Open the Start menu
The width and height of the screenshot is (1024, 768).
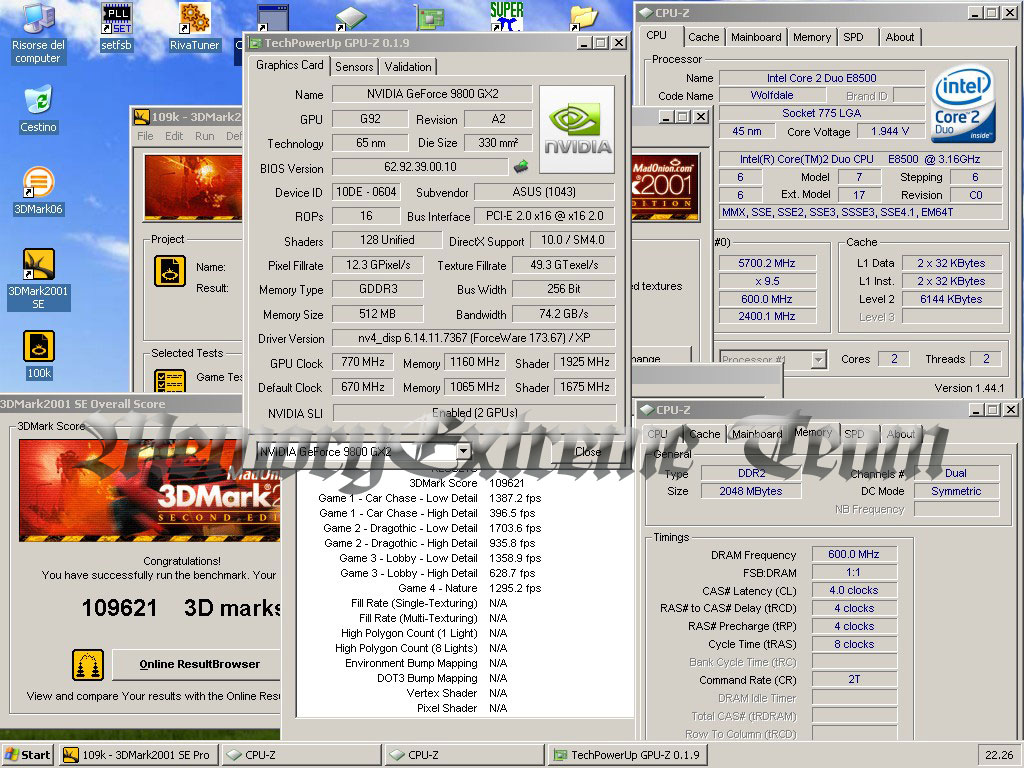(28, 755)
